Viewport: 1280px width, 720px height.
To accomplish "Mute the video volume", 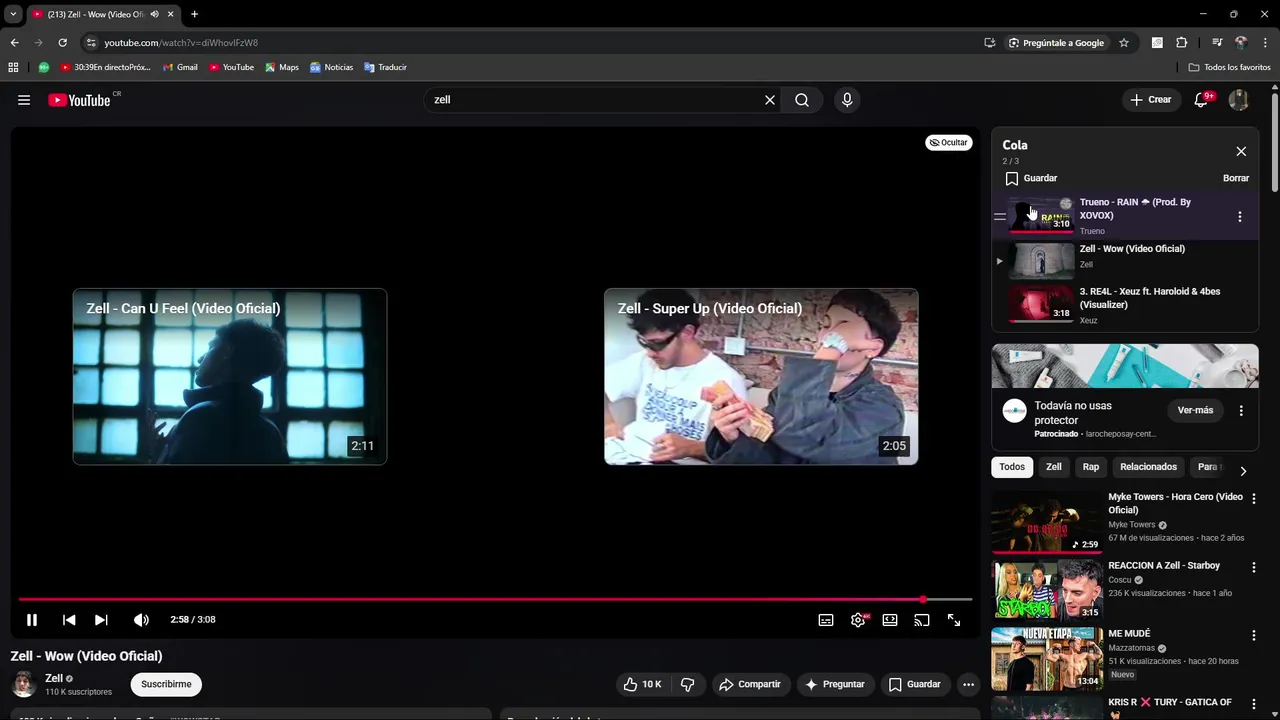I will (x=141, y=620).
